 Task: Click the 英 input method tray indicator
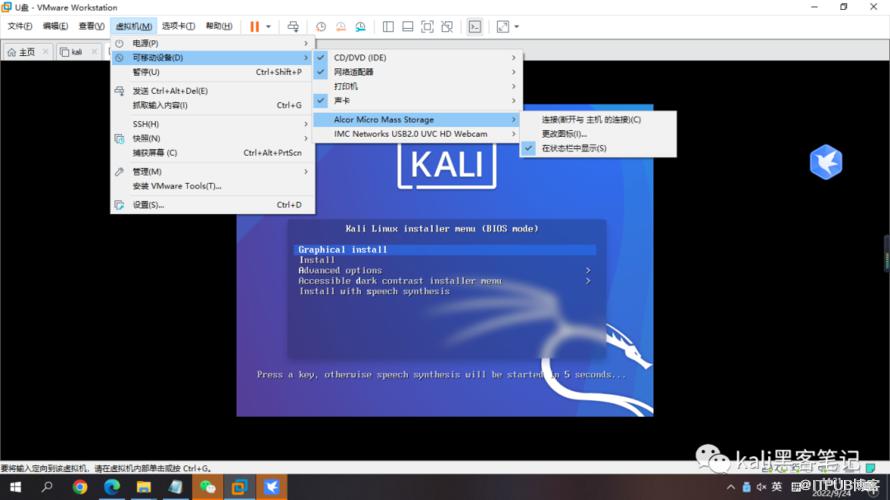[777, 487]
